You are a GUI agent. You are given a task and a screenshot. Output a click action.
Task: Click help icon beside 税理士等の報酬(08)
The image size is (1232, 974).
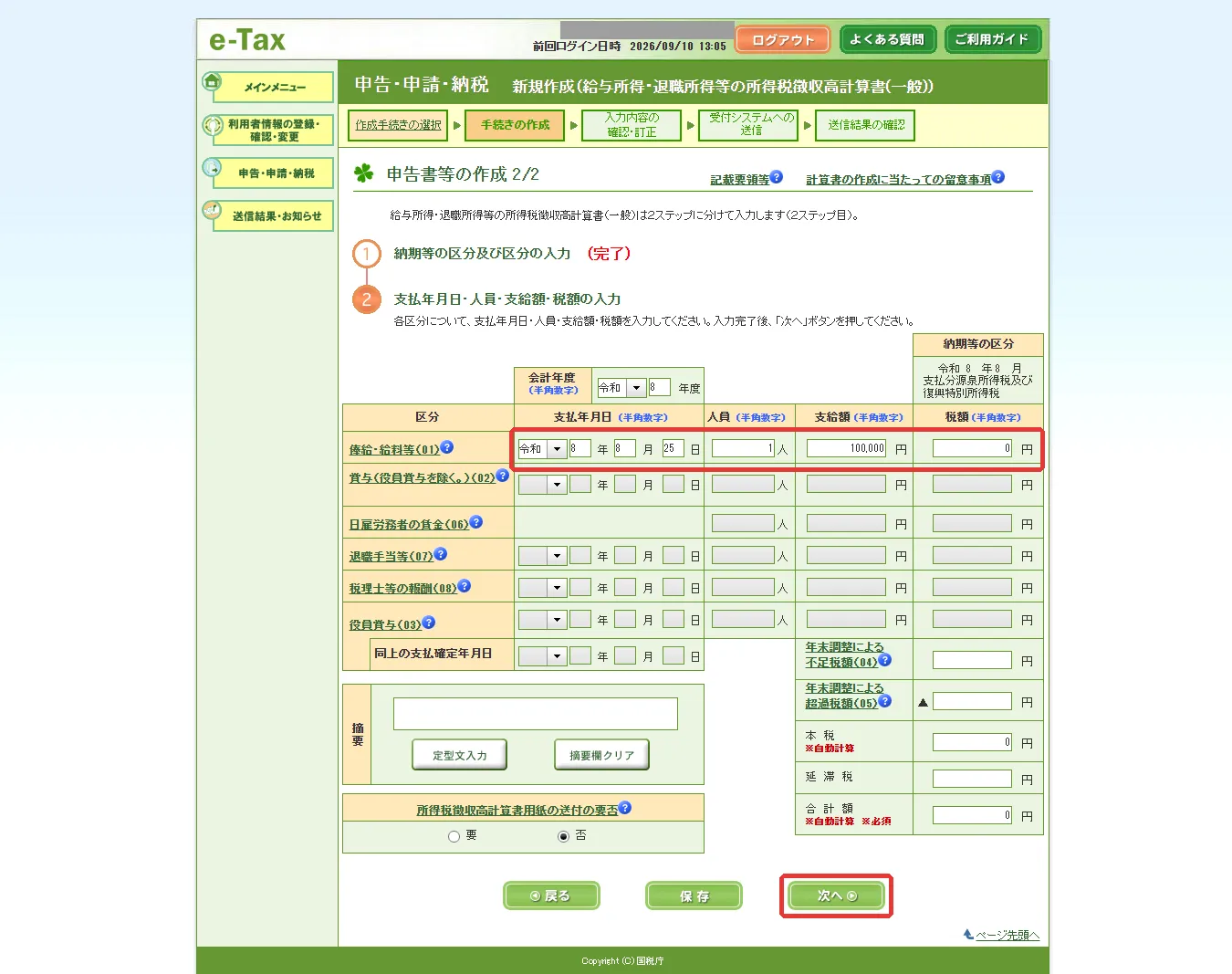(465, 586)
